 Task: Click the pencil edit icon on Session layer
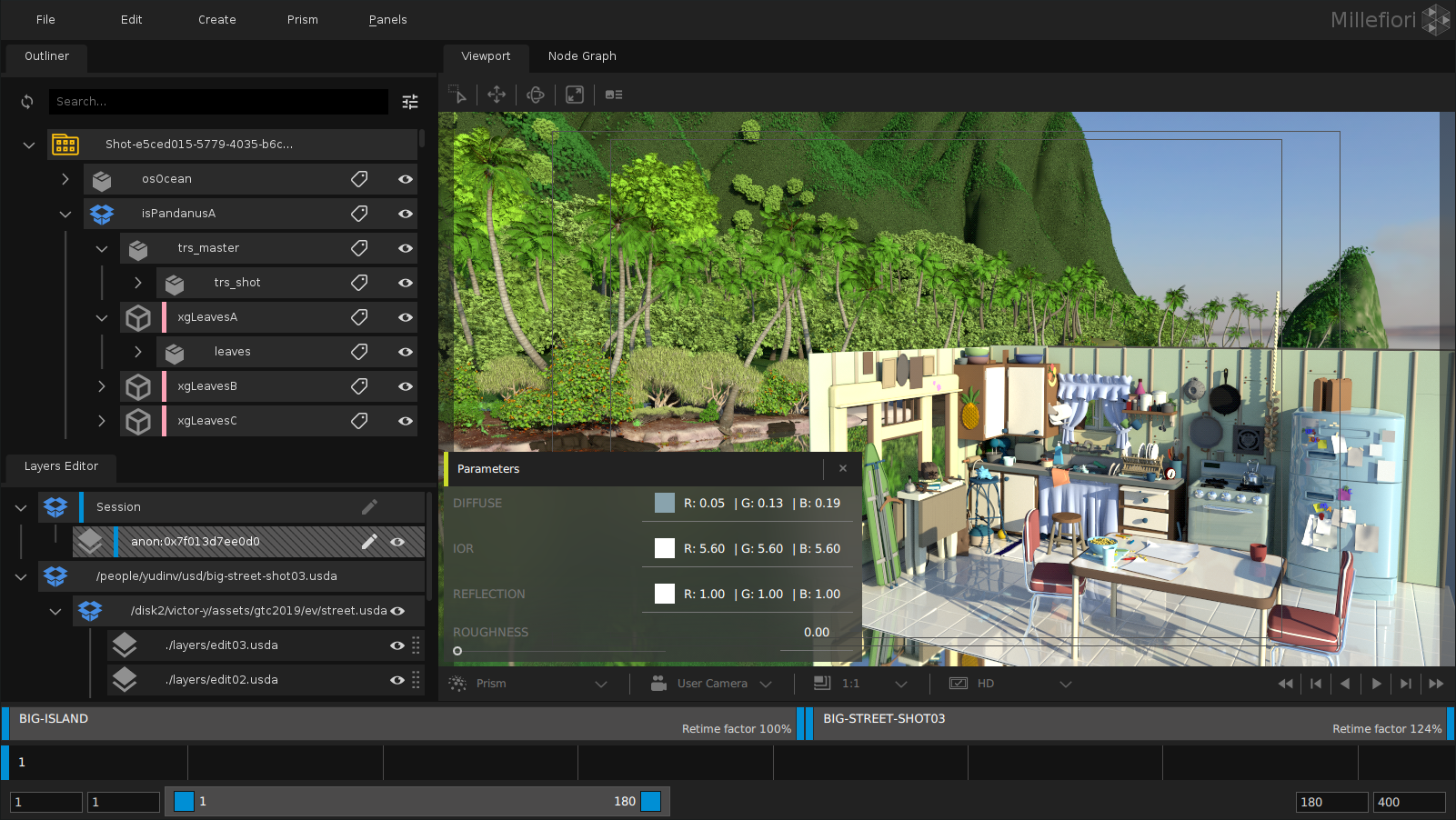[369, 507]
